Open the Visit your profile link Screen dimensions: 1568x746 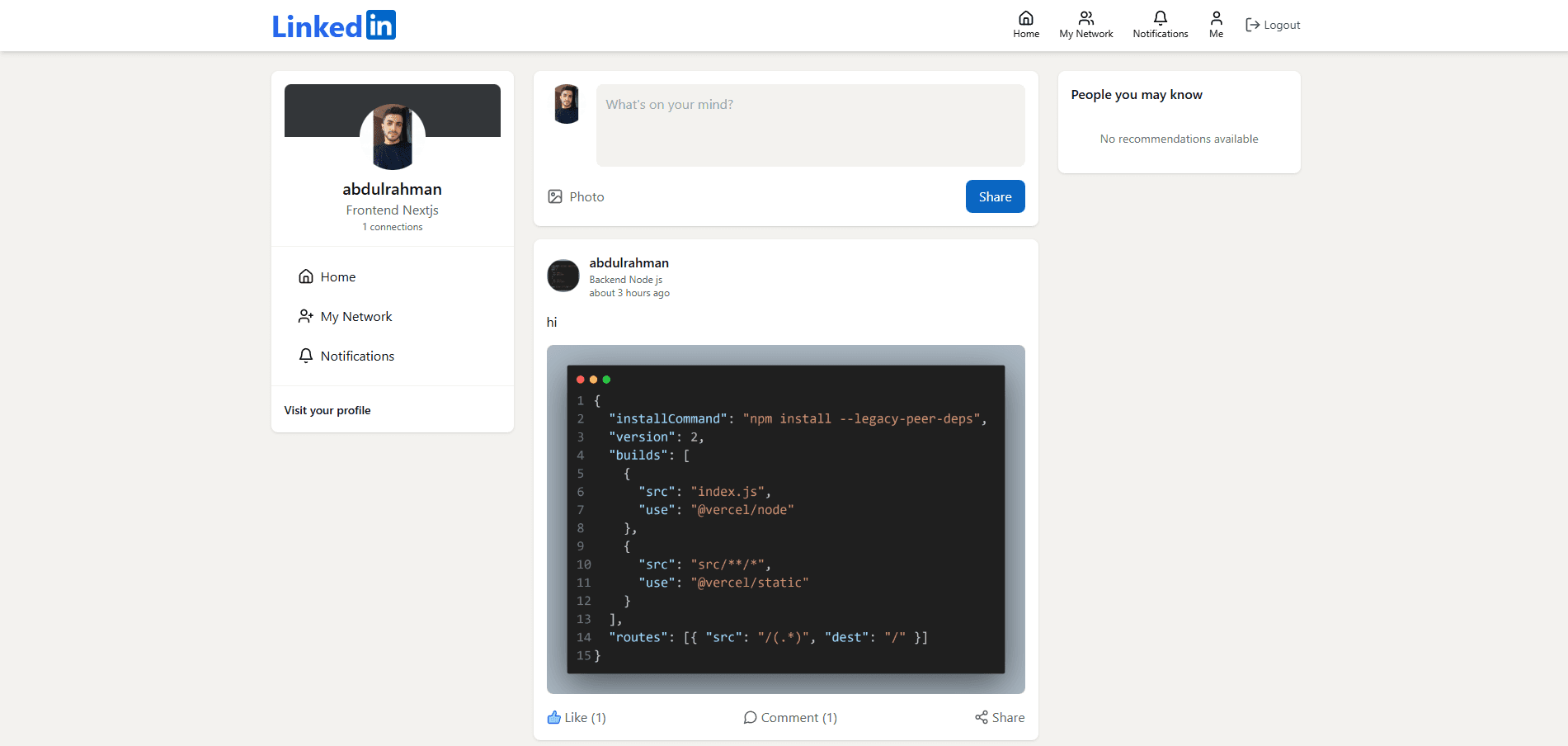coord(327,409)
